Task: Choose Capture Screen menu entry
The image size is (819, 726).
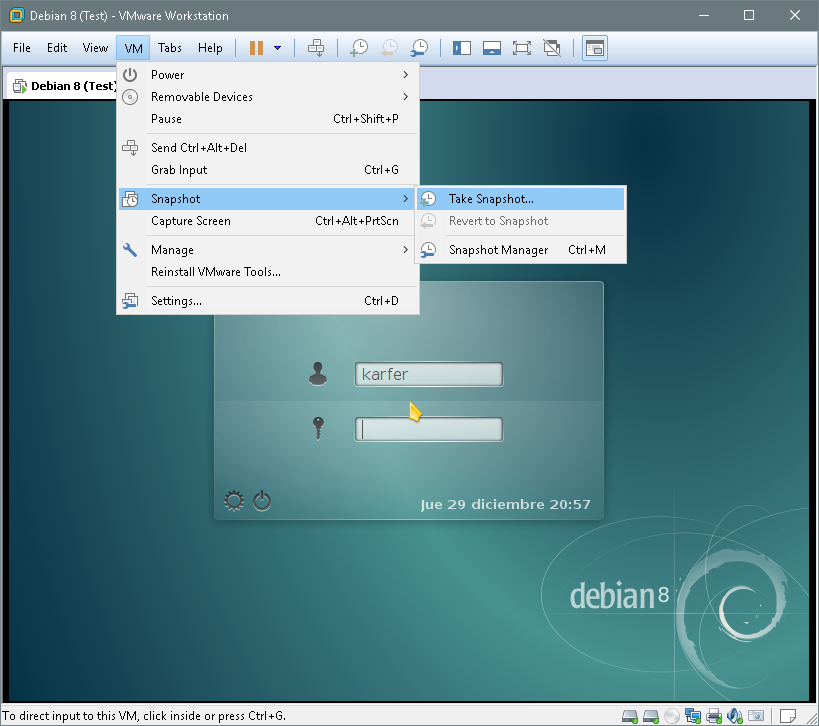Action: pyautogui.click(x=267, y=221)
